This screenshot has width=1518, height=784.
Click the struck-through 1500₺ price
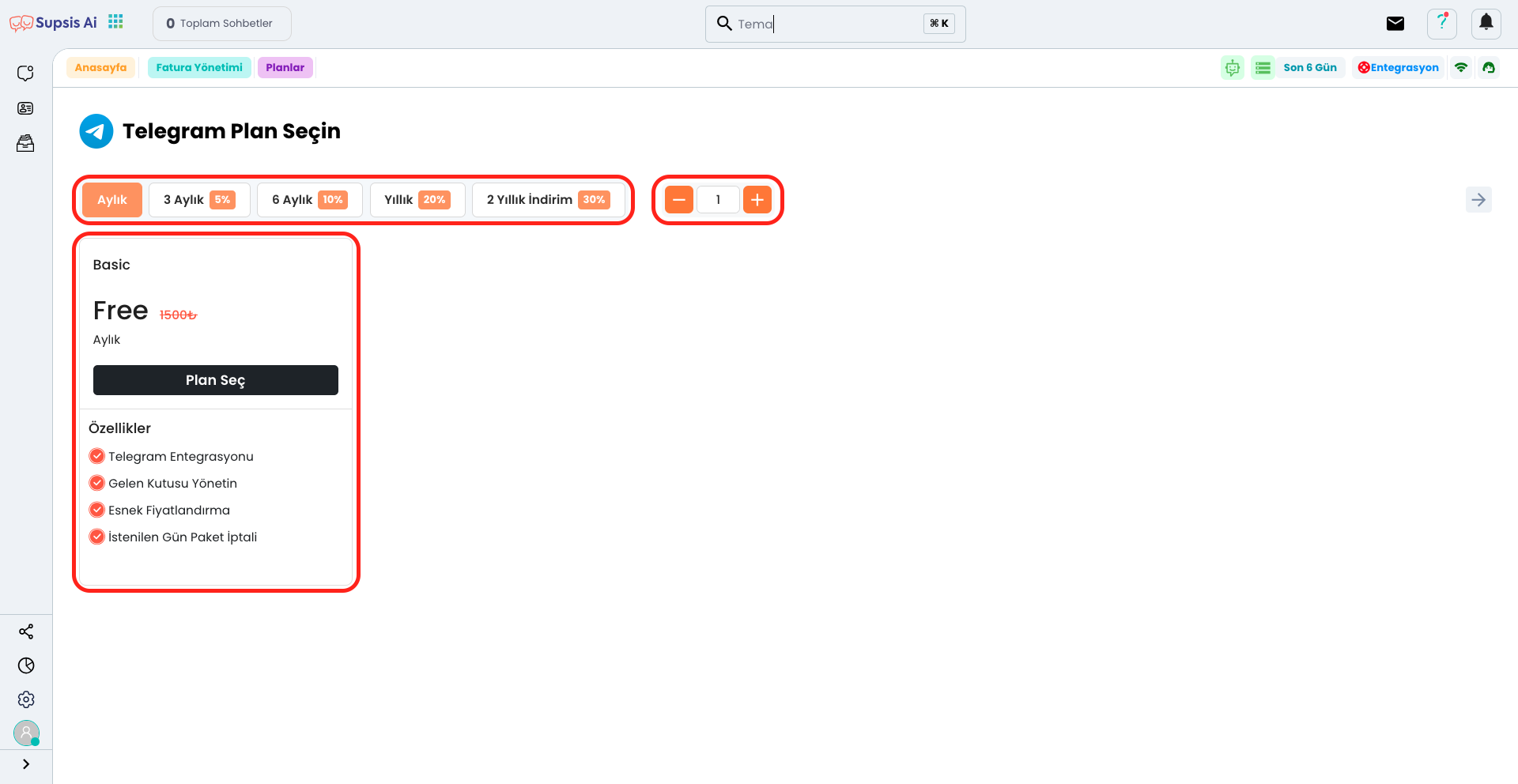click(178, 315)
